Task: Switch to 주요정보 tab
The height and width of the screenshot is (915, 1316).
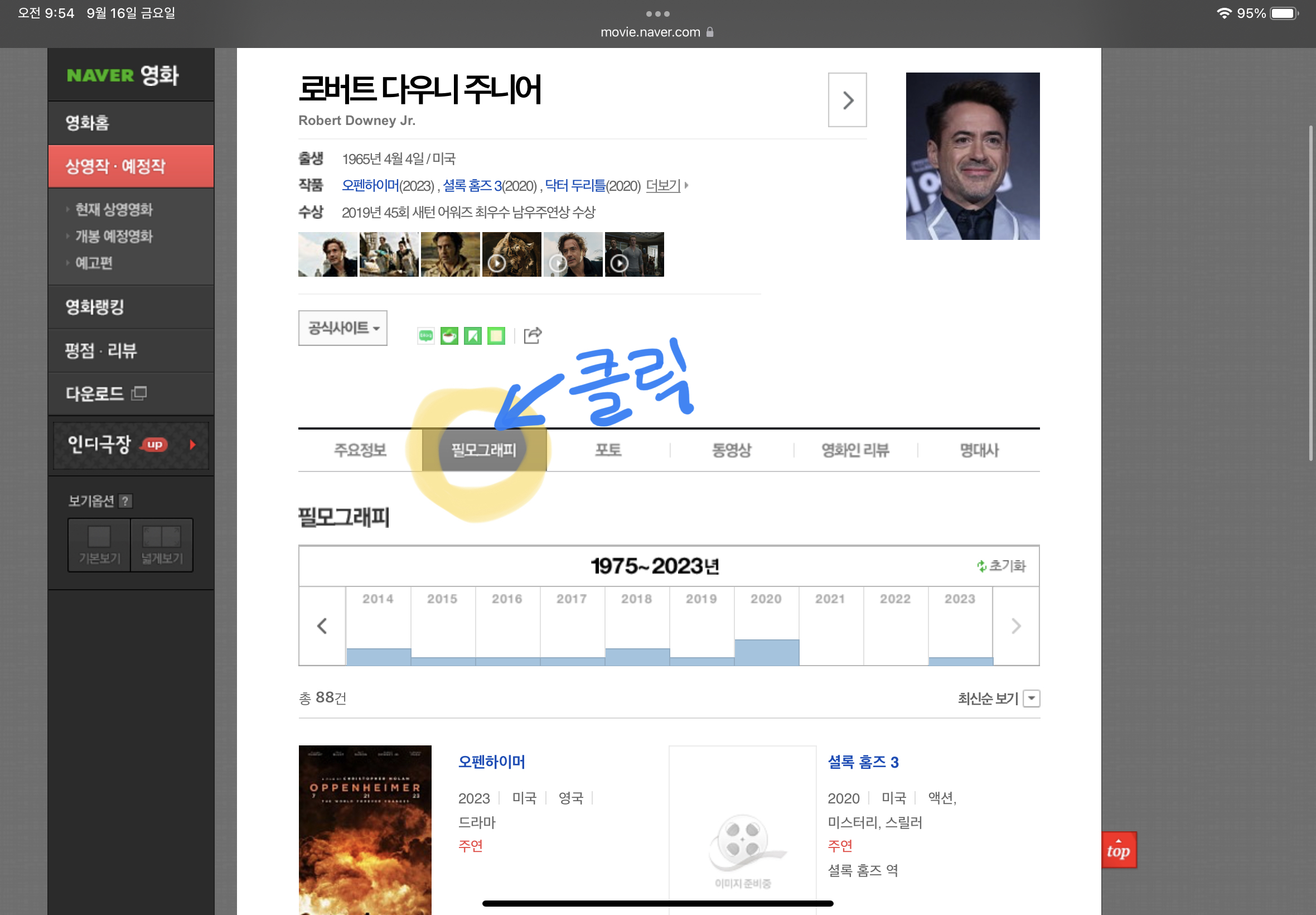Action: (360, 450)
